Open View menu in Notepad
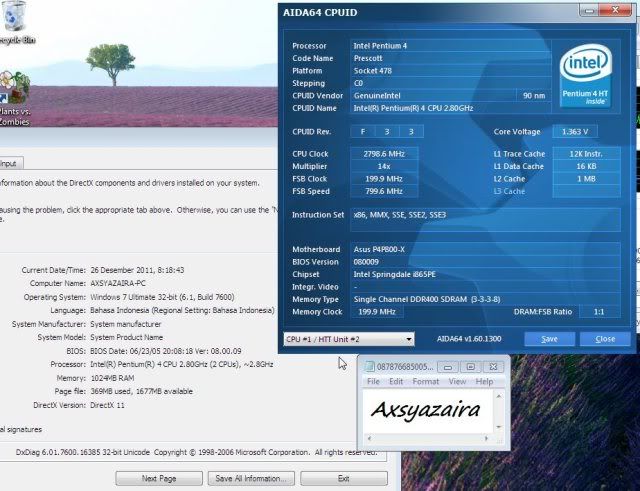This screenshot has height=491, width=640. (457, 382)
